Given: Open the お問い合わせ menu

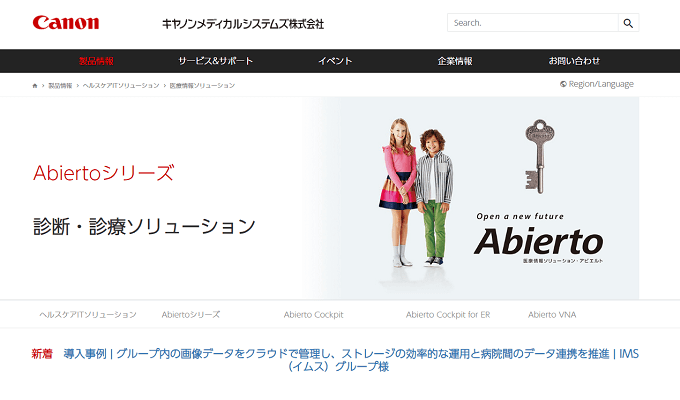Looking at the screenshot, I should click(x=574, y=61).
